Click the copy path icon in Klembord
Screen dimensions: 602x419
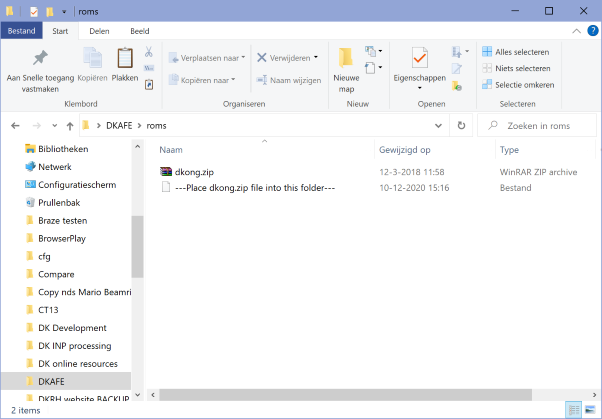click(149, 68)
